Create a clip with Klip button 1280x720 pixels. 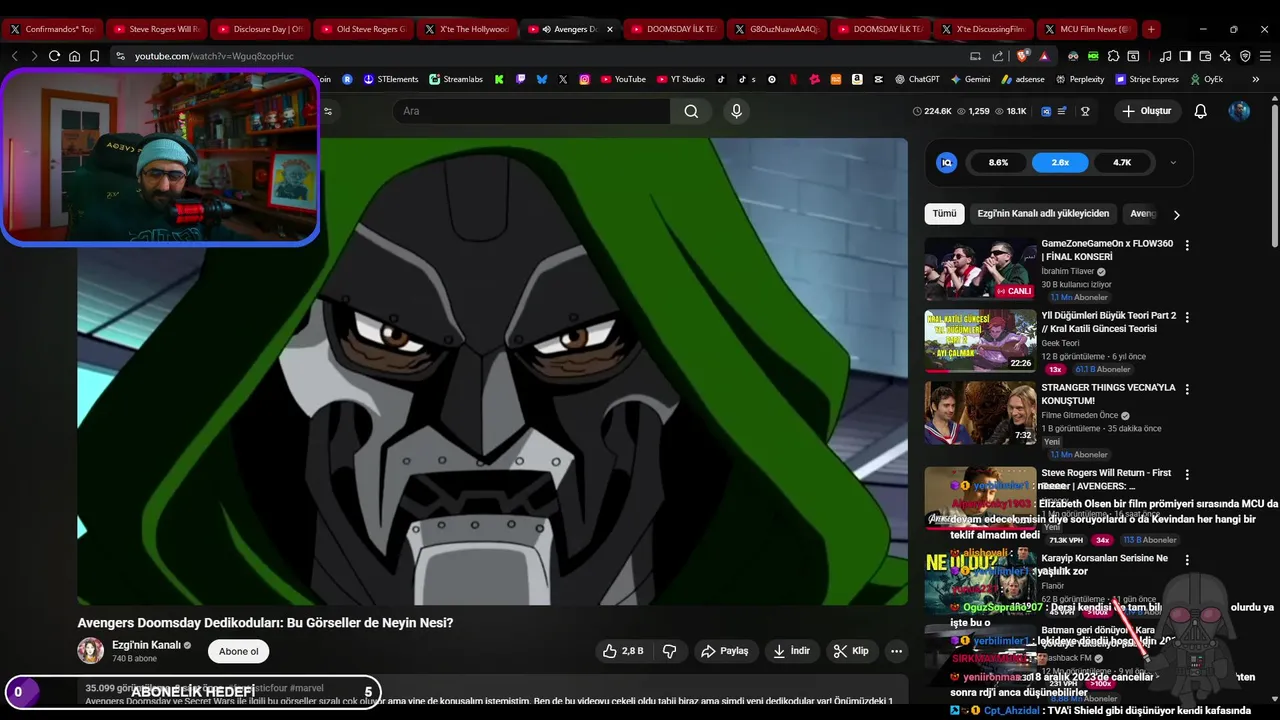click(x=852, y=651)
